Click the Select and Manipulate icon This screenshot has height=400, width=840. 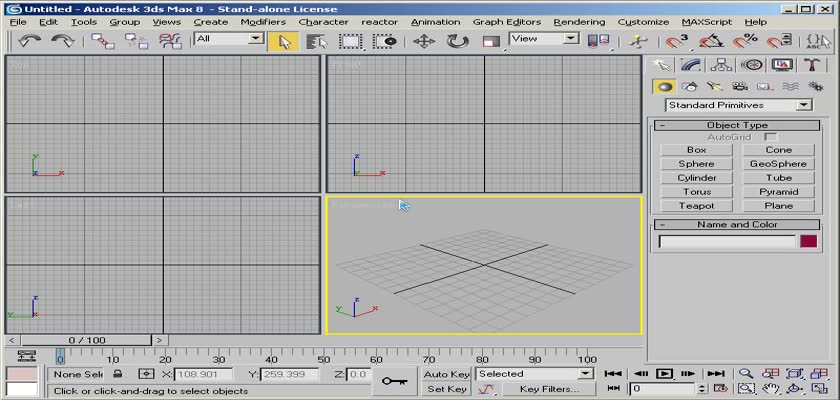pyautogui.click(x=638, y=41)
